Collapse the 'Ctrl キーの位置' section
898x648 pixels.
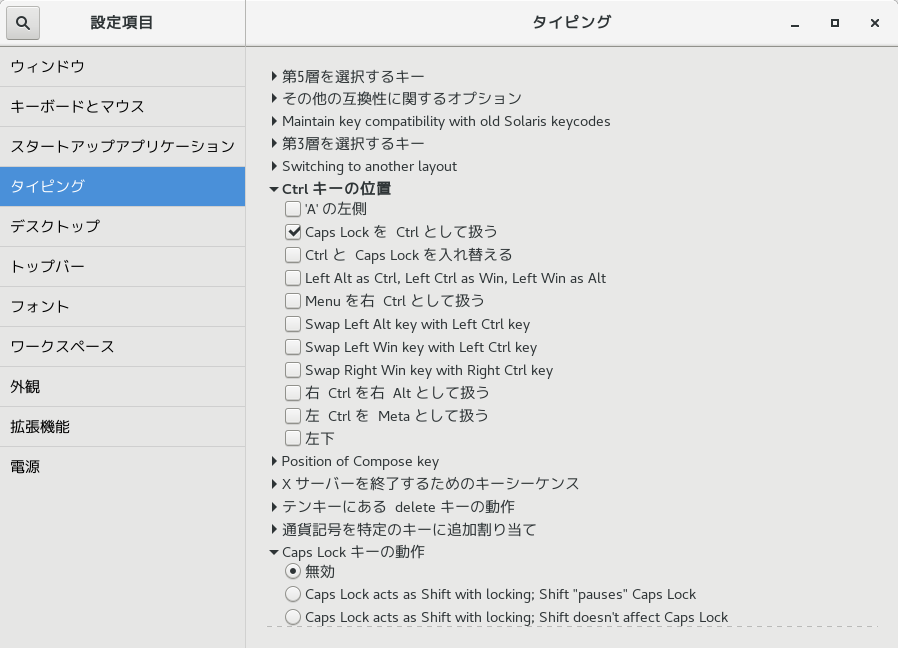(x=274, y=188)
